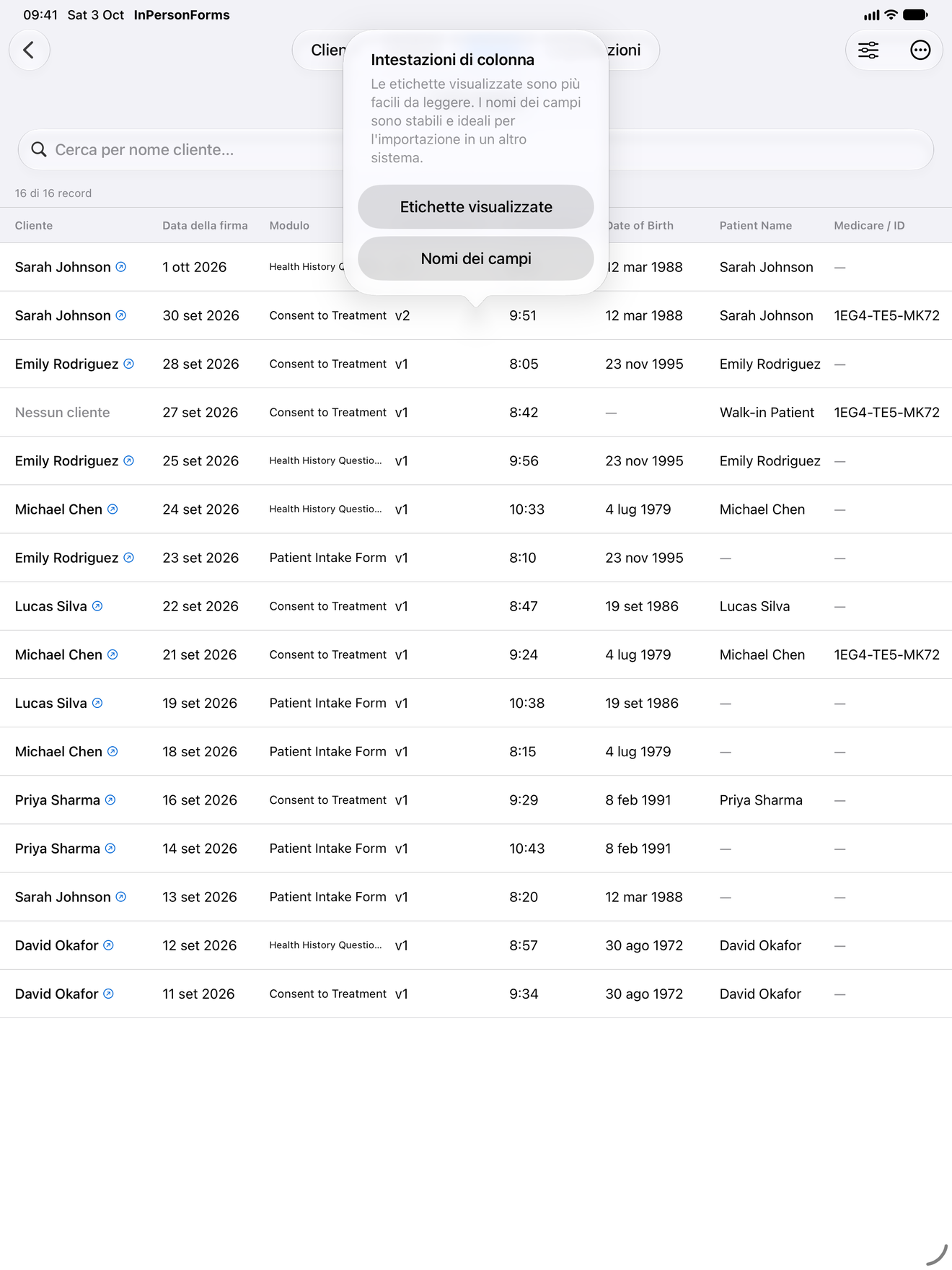
Task: Open Michael Chen link icon, 24 set 2026 row
Action: click(113, 509)
